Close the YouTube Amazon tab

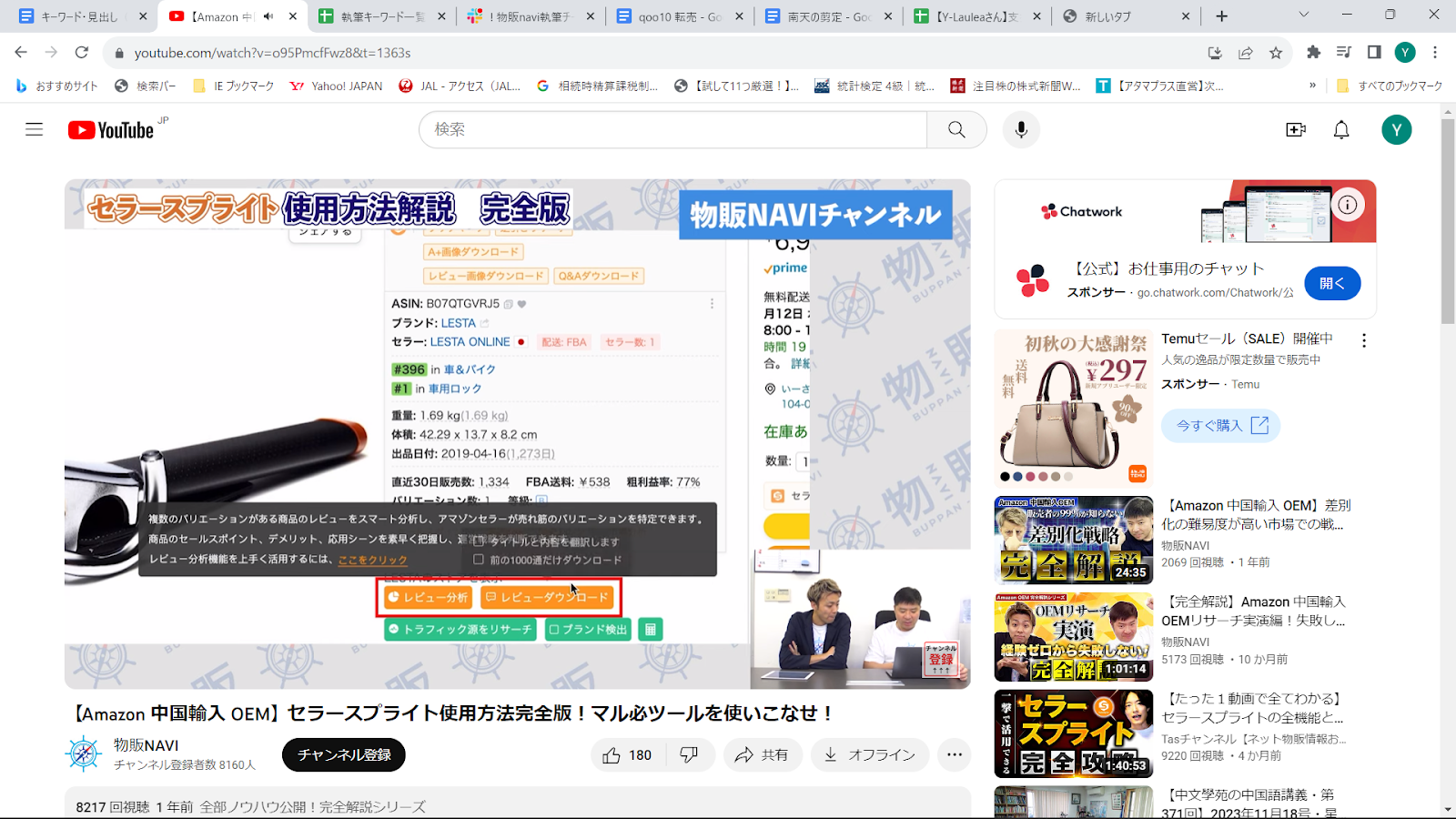click(x=292, y=16)
